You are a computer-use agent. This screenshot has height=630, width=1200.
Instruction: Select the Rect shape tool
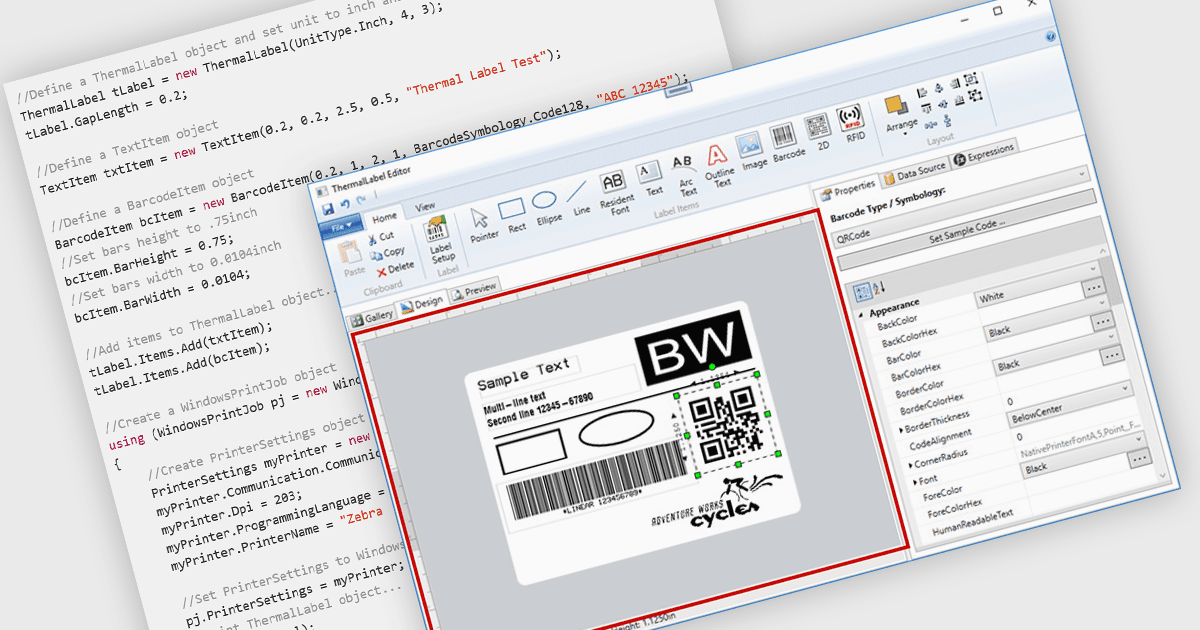point(514,213)
